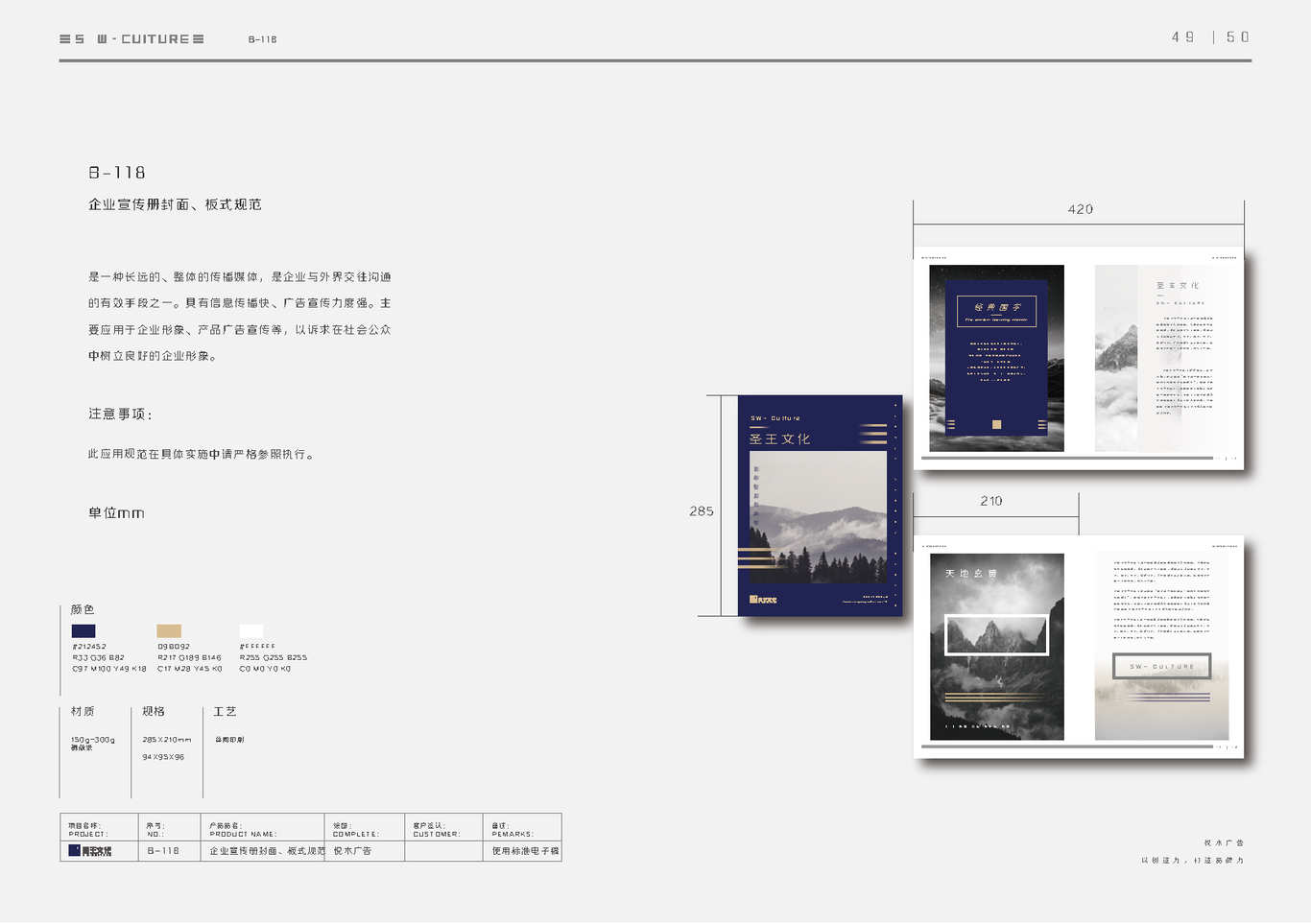The image size is (1311, 924).
Task: Click the company logo in the table's project cell
Action: pyautogui.click(x=90, y=851)
